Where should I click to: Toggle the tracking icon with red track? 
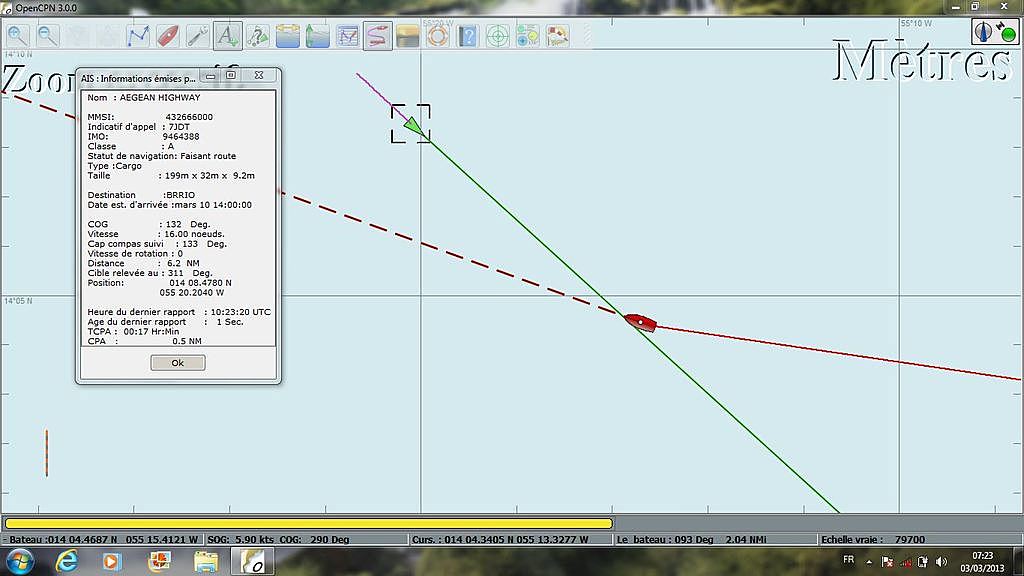(378, 35)
